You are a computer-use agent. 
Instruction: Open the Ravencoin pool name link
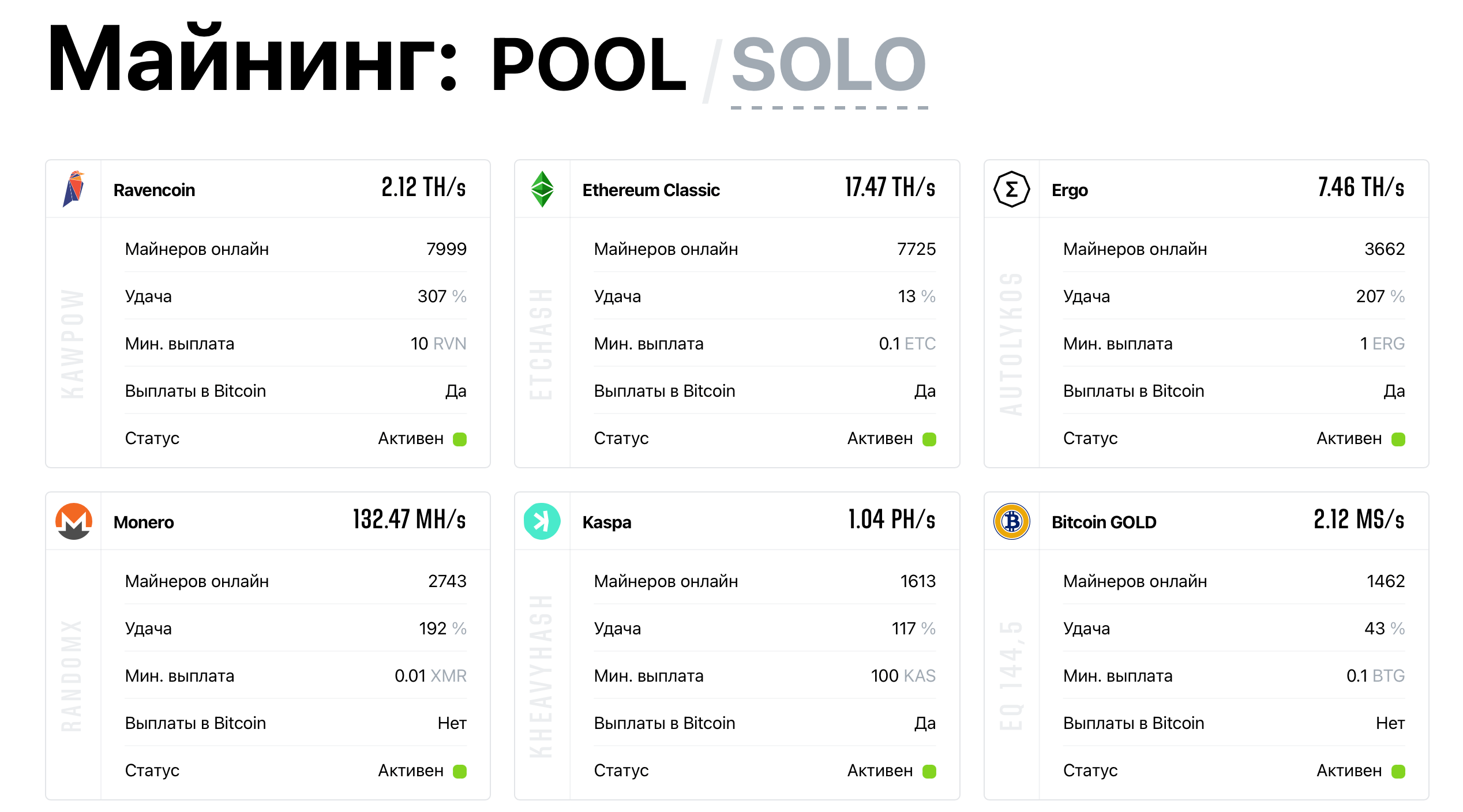(154, 190)
